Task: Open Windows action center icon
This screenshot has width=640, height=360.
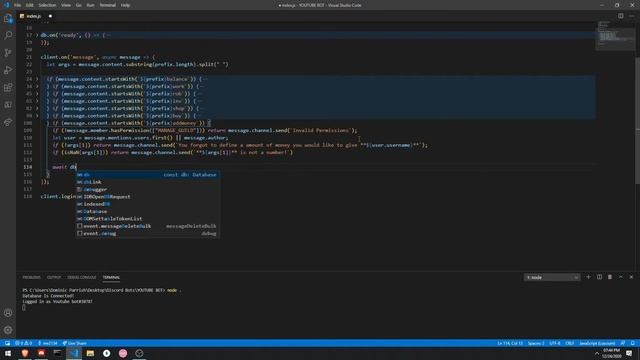Action: click(x=629, y=353)
